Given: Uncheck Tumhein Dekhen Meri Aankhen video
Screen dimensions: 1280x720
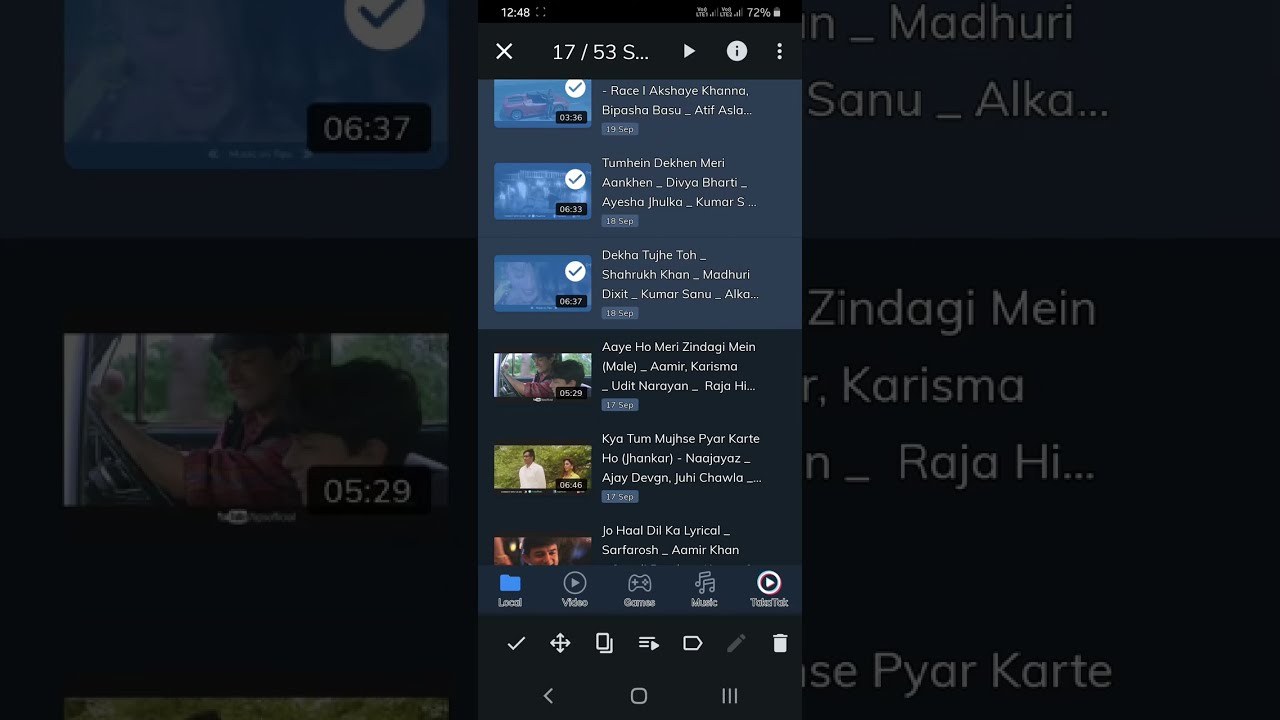Looking at the screenshot, I should point(575,179).
